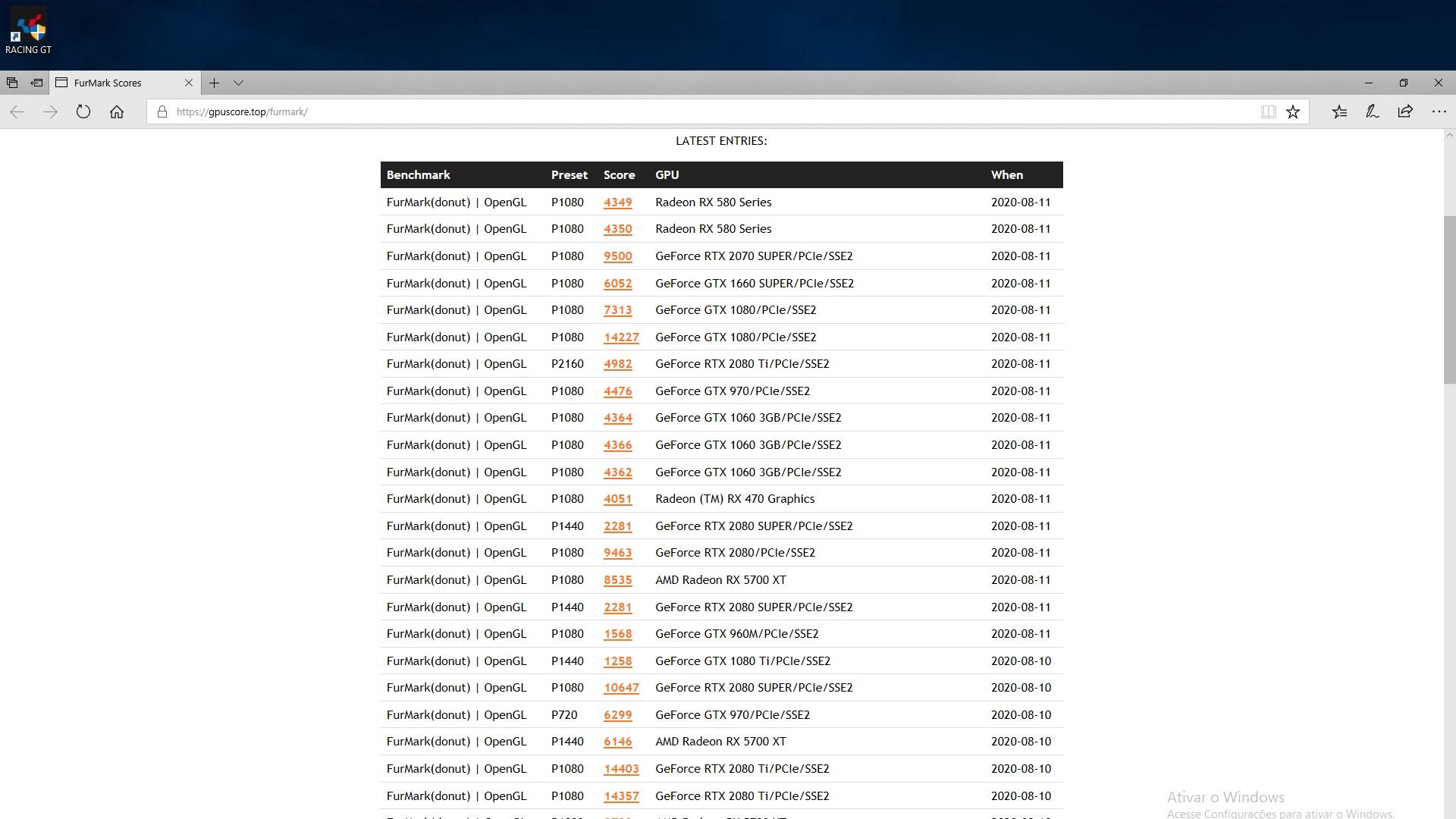Open score 1258 for GTX 1080 Ti
The height and width of the screenshot is (819, 1456).
pyautogui.click(x=617, y=661)
